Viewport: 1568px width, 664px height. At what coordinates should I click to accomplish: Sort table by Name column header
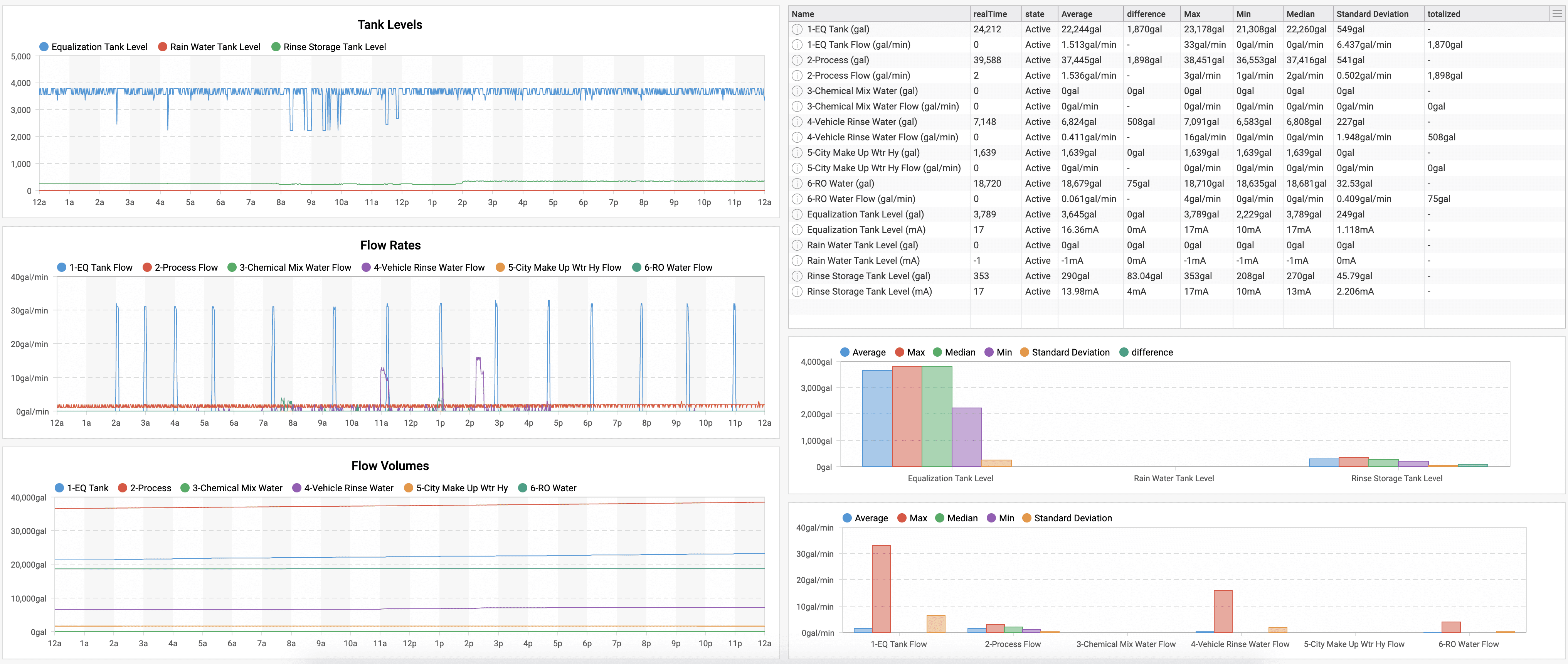click(879, 13)
